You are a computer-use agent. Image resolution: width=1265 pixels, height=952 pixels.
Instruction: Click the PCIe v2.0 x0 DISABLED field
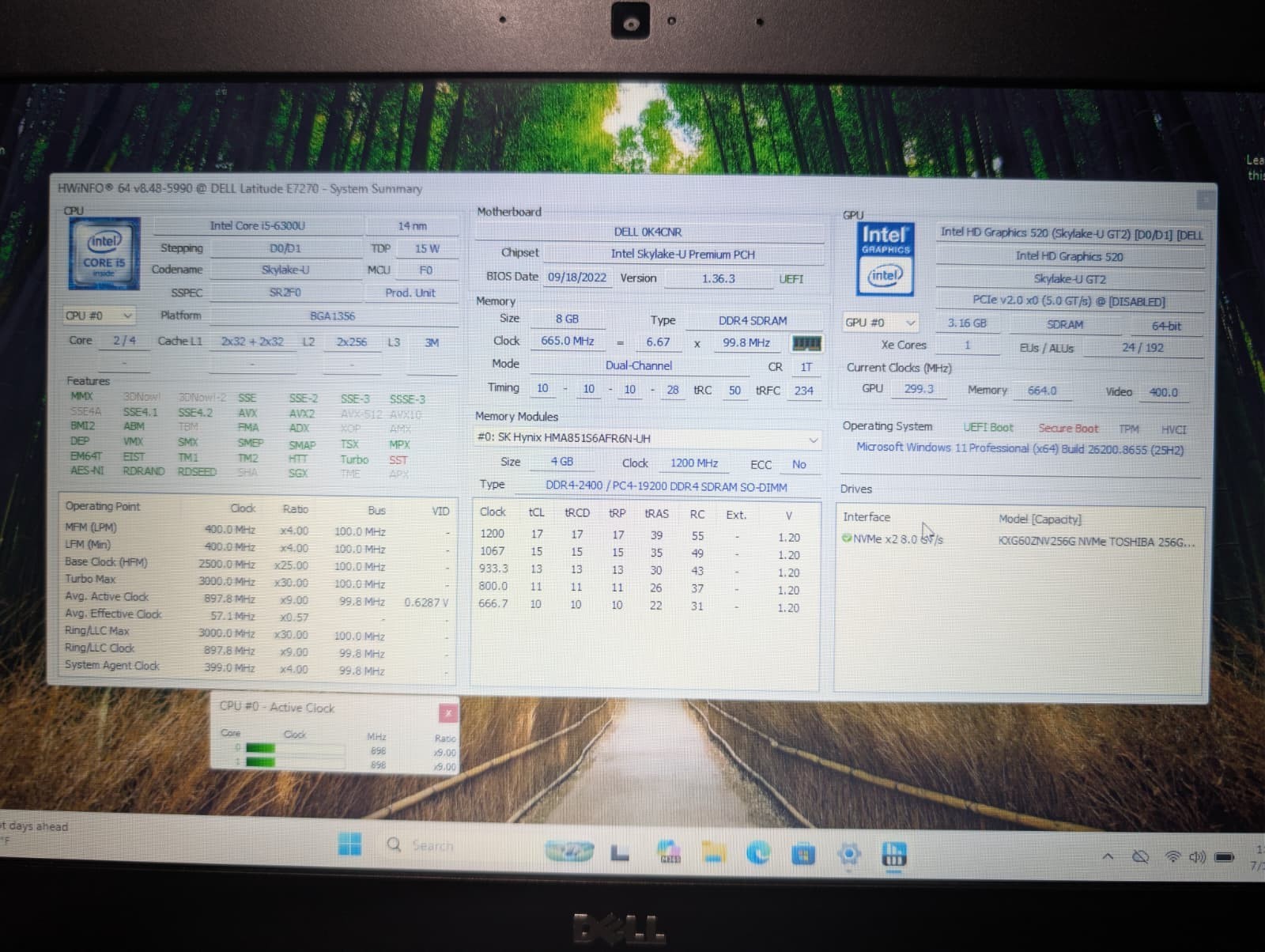[x=1069, y=301]
